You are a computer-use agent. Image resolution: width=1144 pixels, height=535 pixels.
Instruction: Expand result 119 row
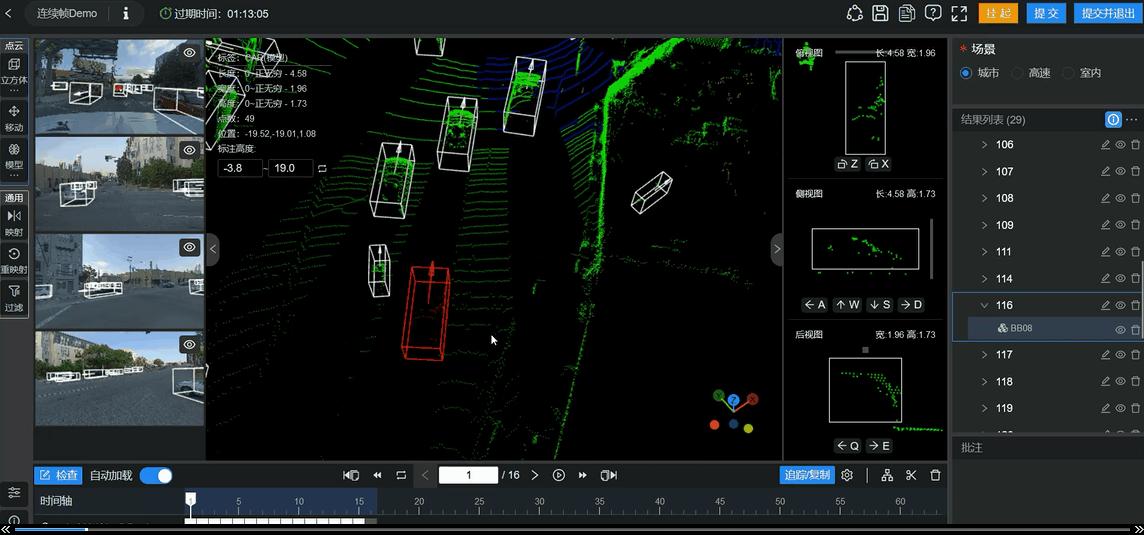(x=984, y=408)
